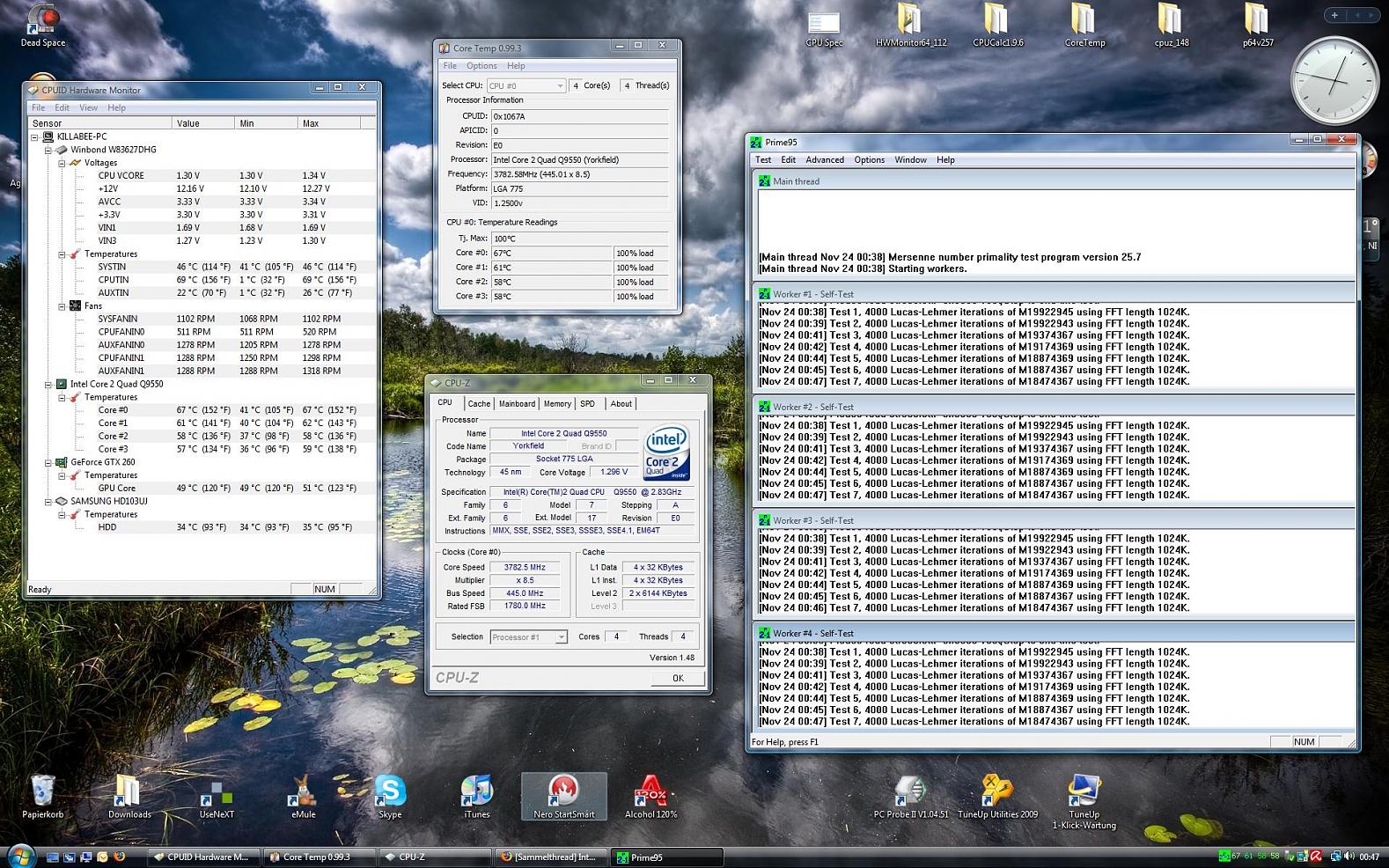1389x868 pixels.
Task: Launch Alcohol 120% shortcut
Action: [x=650, y=797]
